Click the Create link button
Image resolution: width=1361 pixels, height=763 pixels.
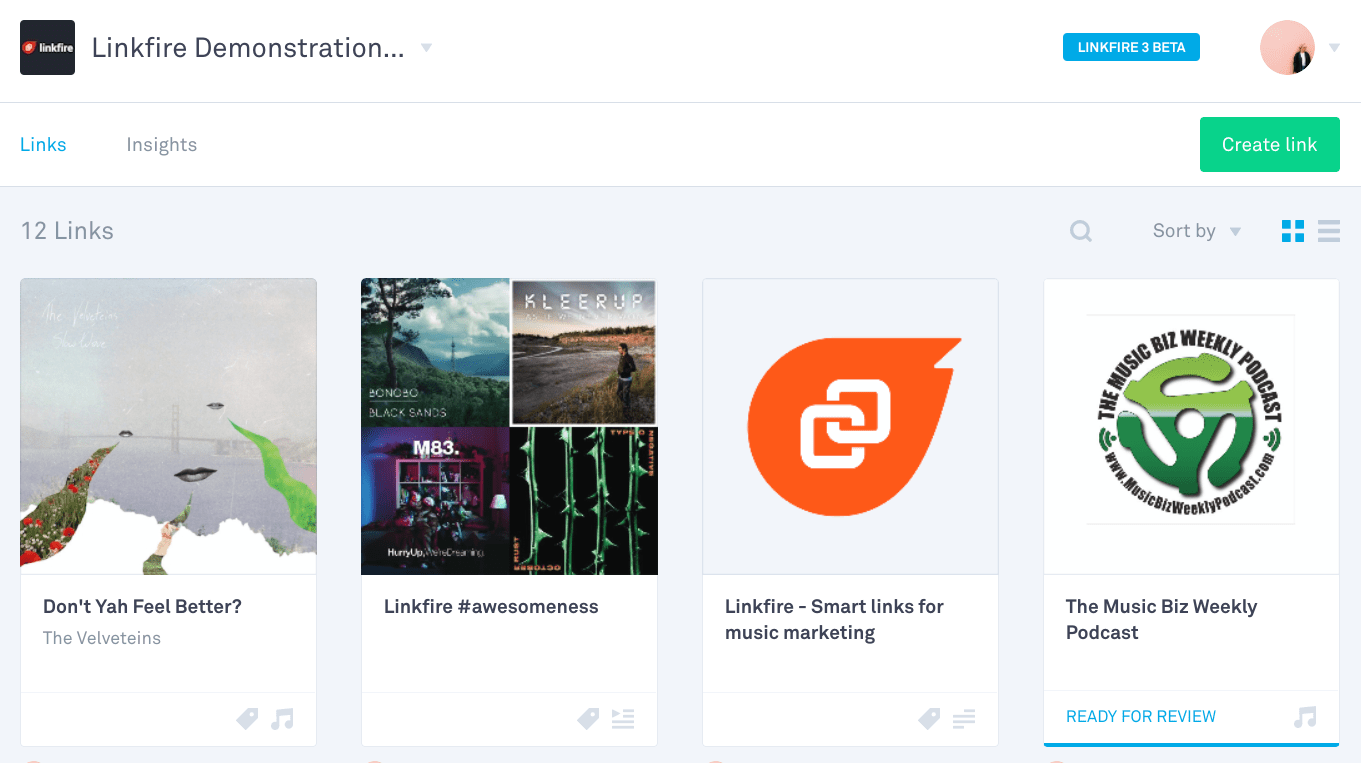1269,144
